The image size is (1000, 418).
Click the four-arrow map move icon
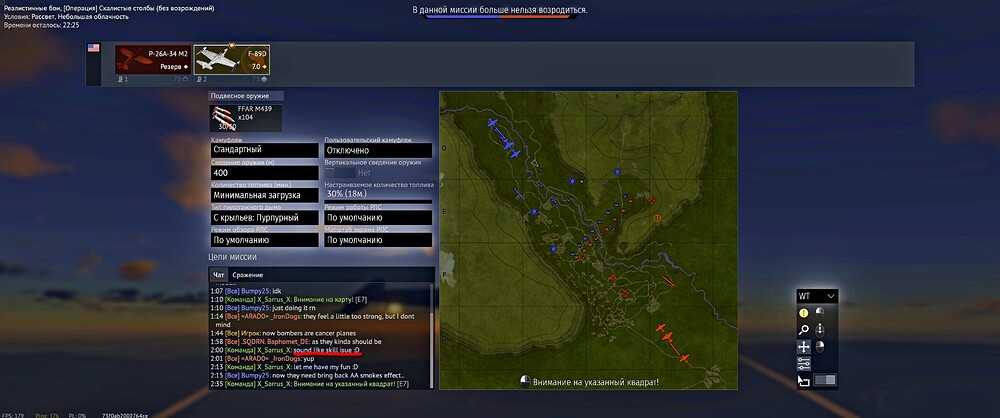[x=804, y=347]
